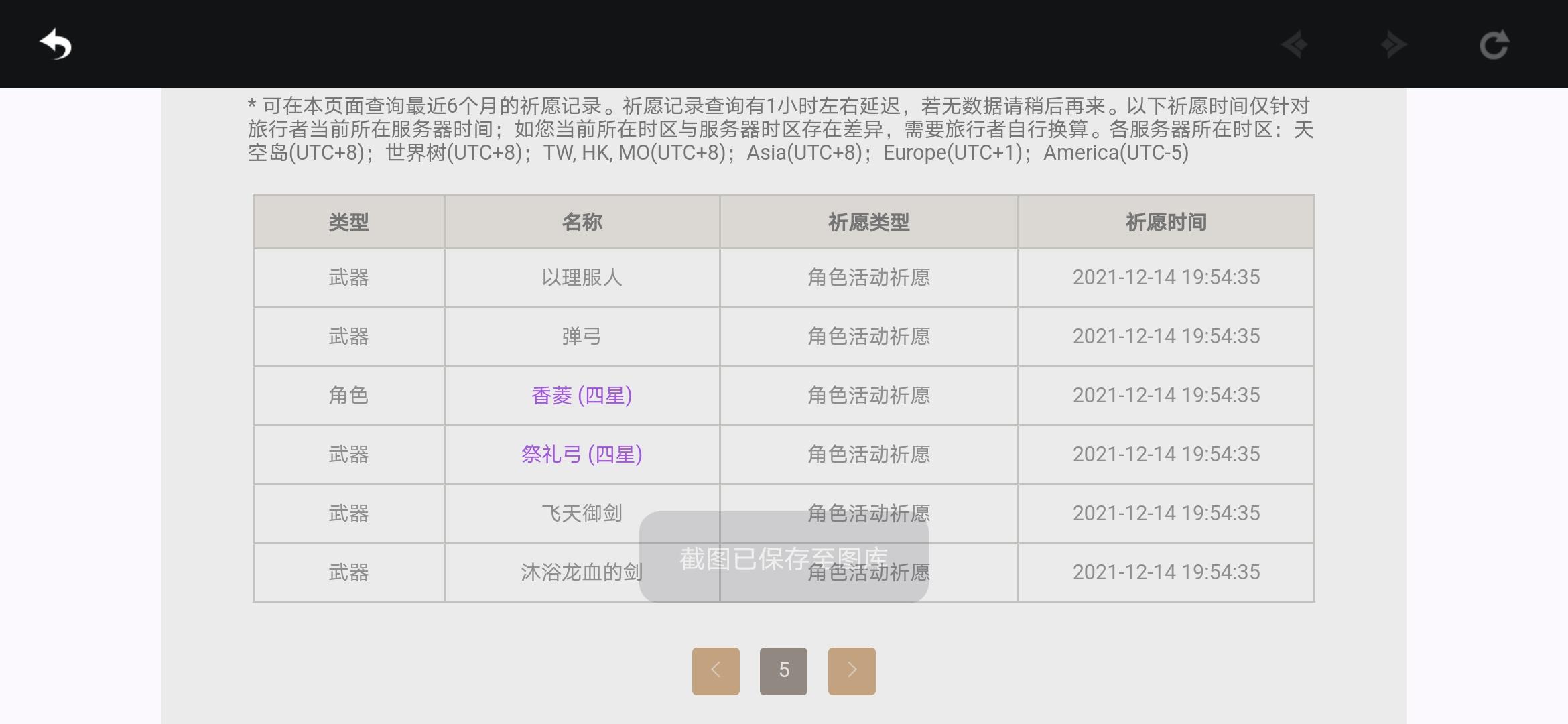Screen dimensions: 1568x724
Task: Click 角色活动祈愿 in 以理服人 row
Action: [x=869, y=278]
